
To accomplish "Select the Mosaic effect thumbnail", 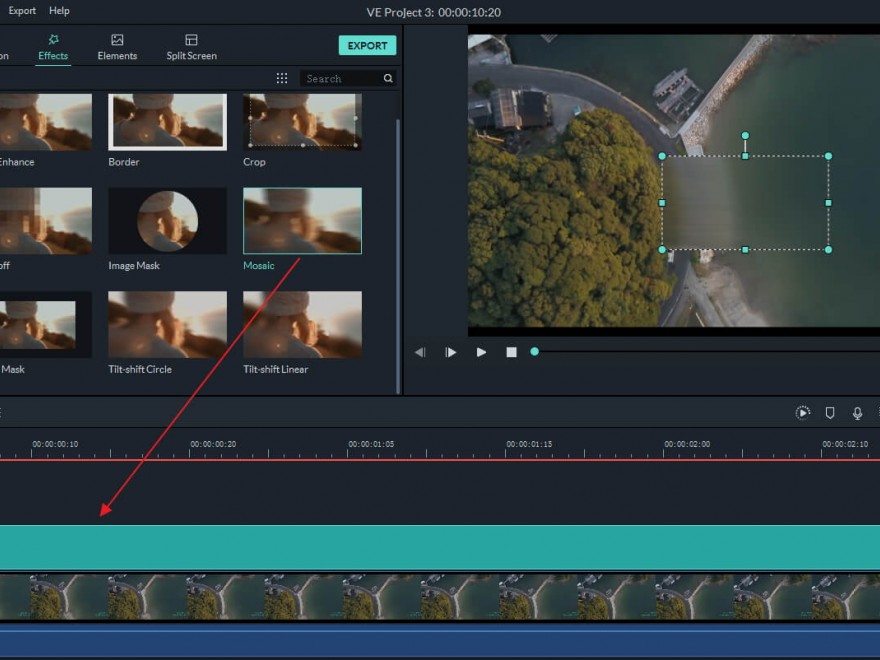I will [x=302, y=221].
